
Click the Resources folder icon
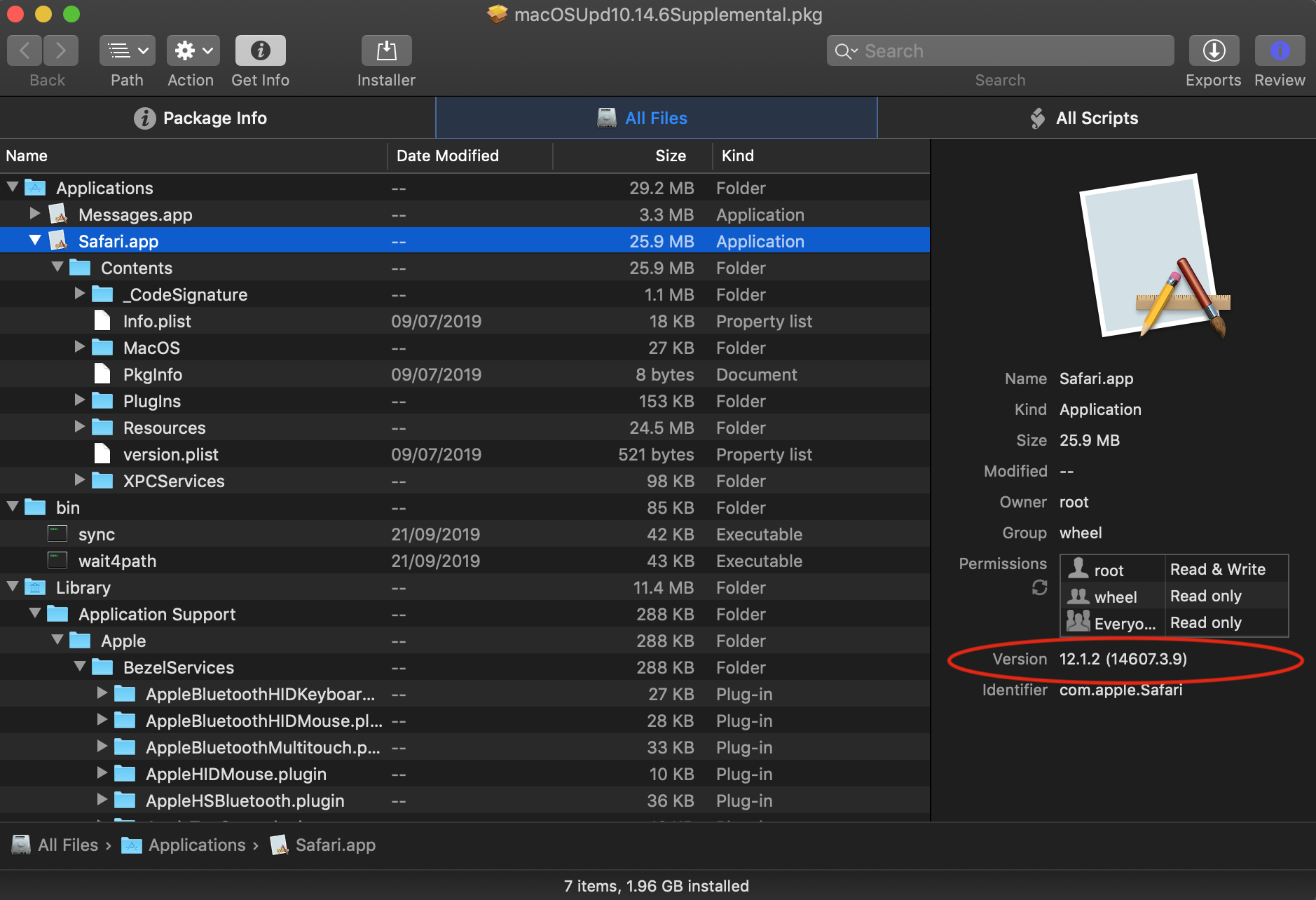point(102,427)
